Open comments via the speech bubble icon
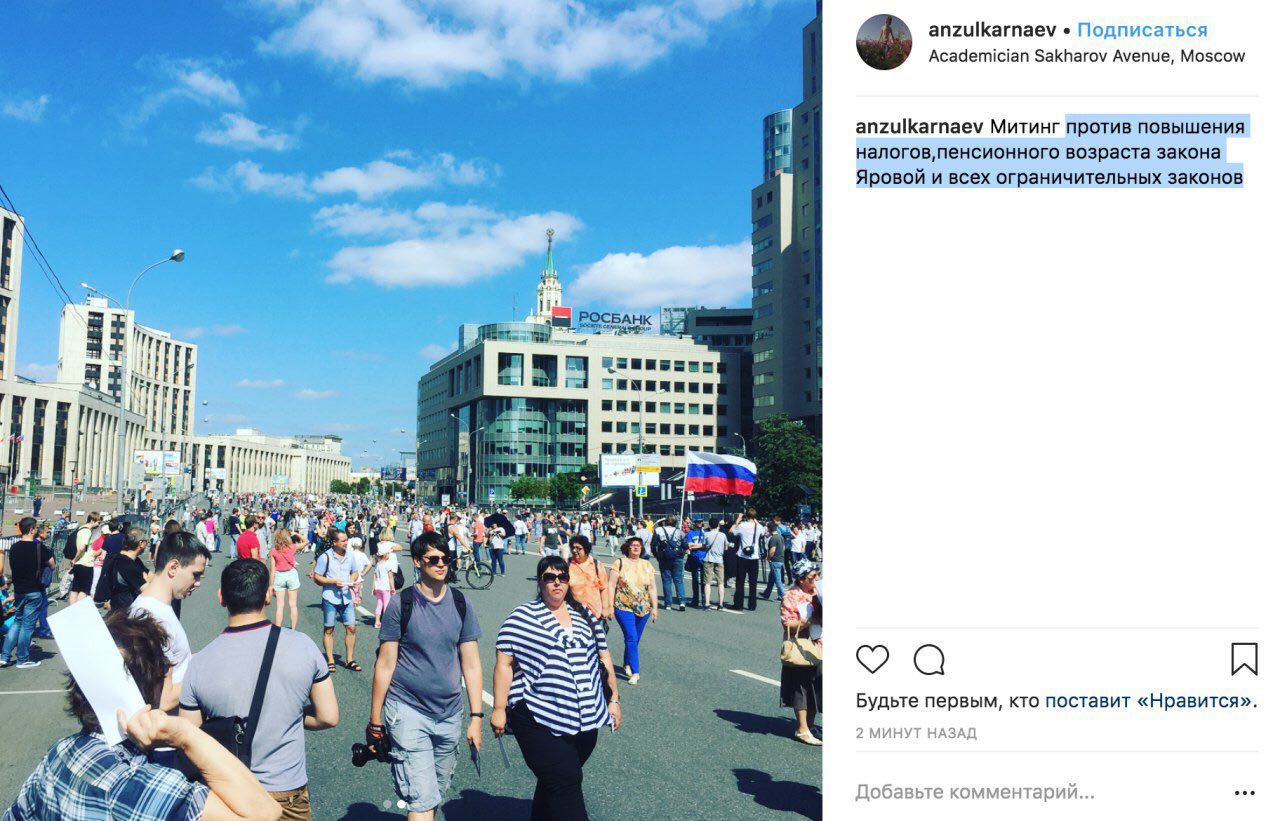This screenshot has height=821, width=1280. 929,659
